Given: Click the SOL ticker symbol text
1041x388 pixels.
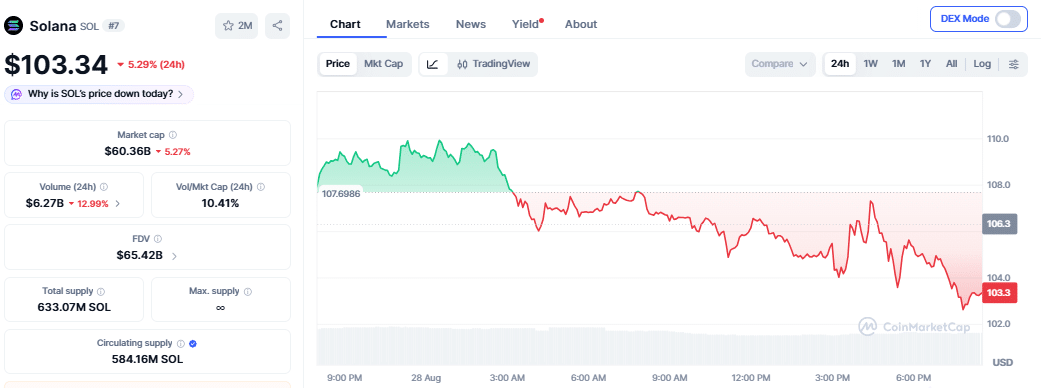Looking at the screenshot, I should (x=89, y=27).
